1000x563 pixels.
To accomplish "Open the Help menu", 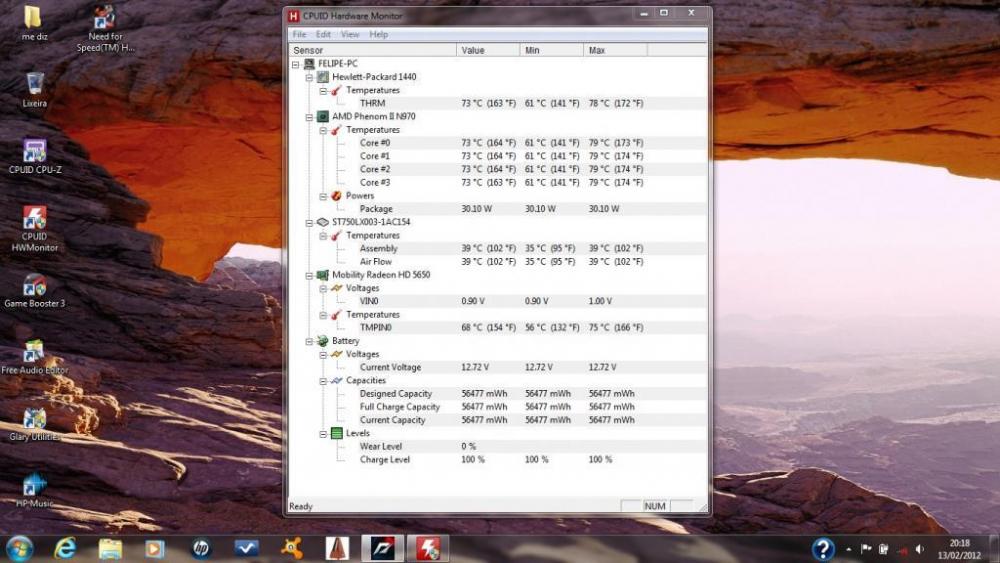I will point(379,34).
